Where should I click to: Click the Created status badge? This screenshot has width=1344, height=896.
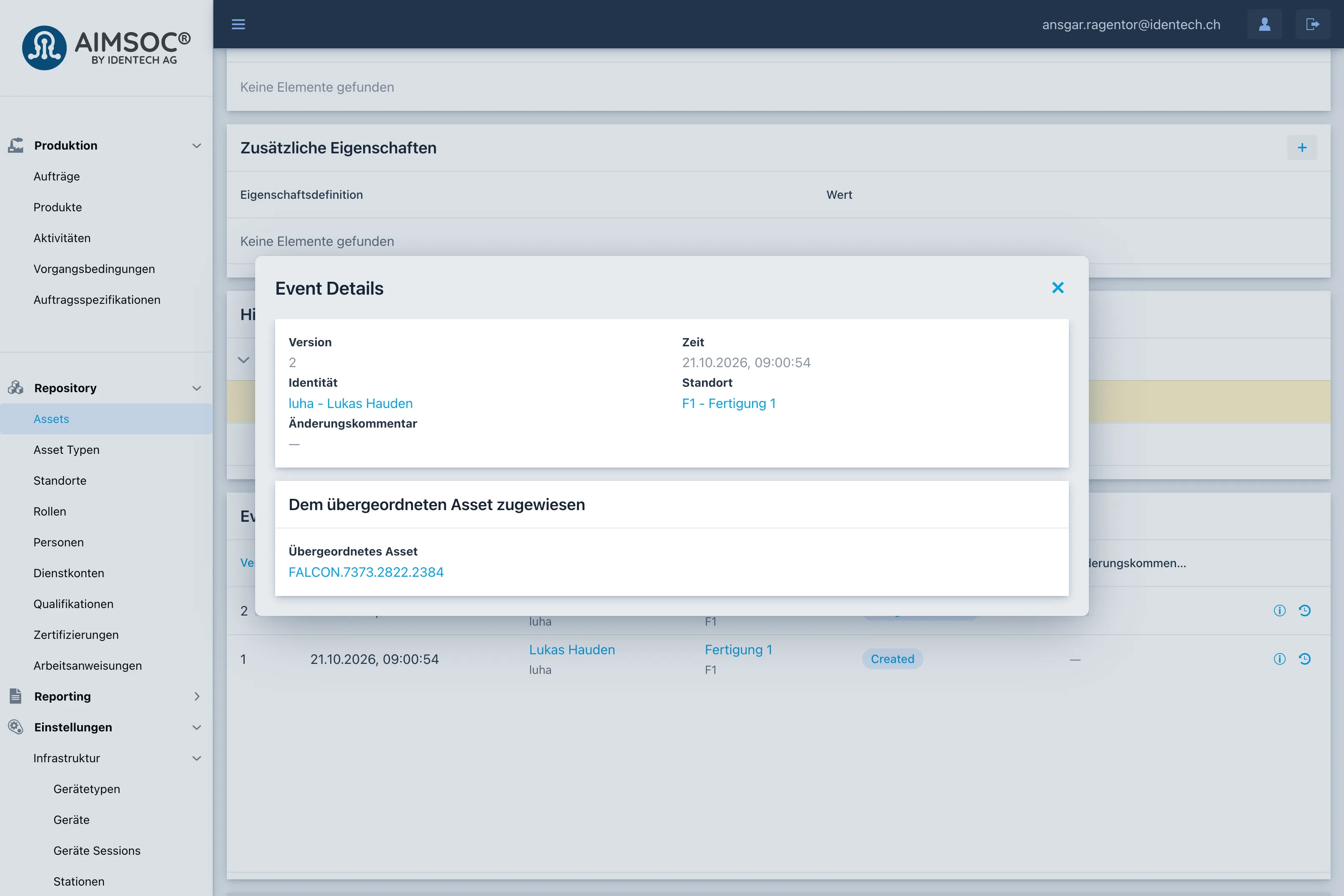[892, 659]
